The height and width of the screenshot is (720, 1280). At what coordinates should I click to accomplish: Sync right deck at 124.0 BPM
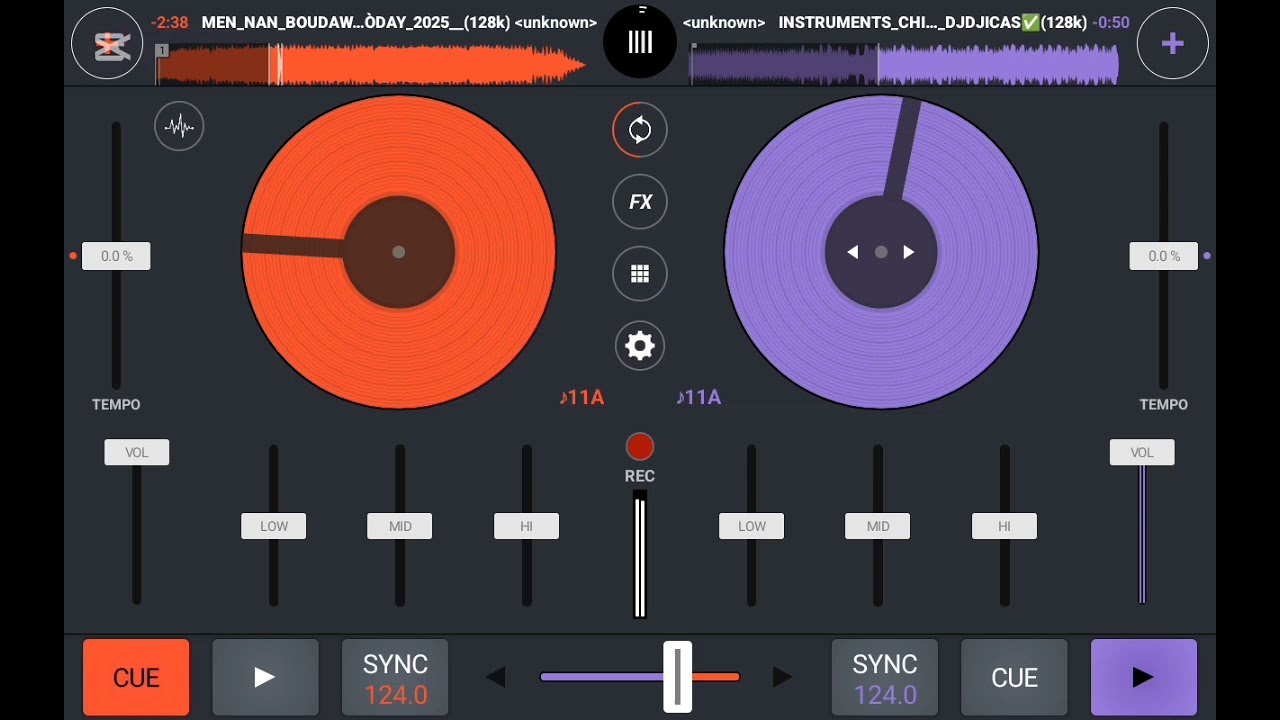885,677
